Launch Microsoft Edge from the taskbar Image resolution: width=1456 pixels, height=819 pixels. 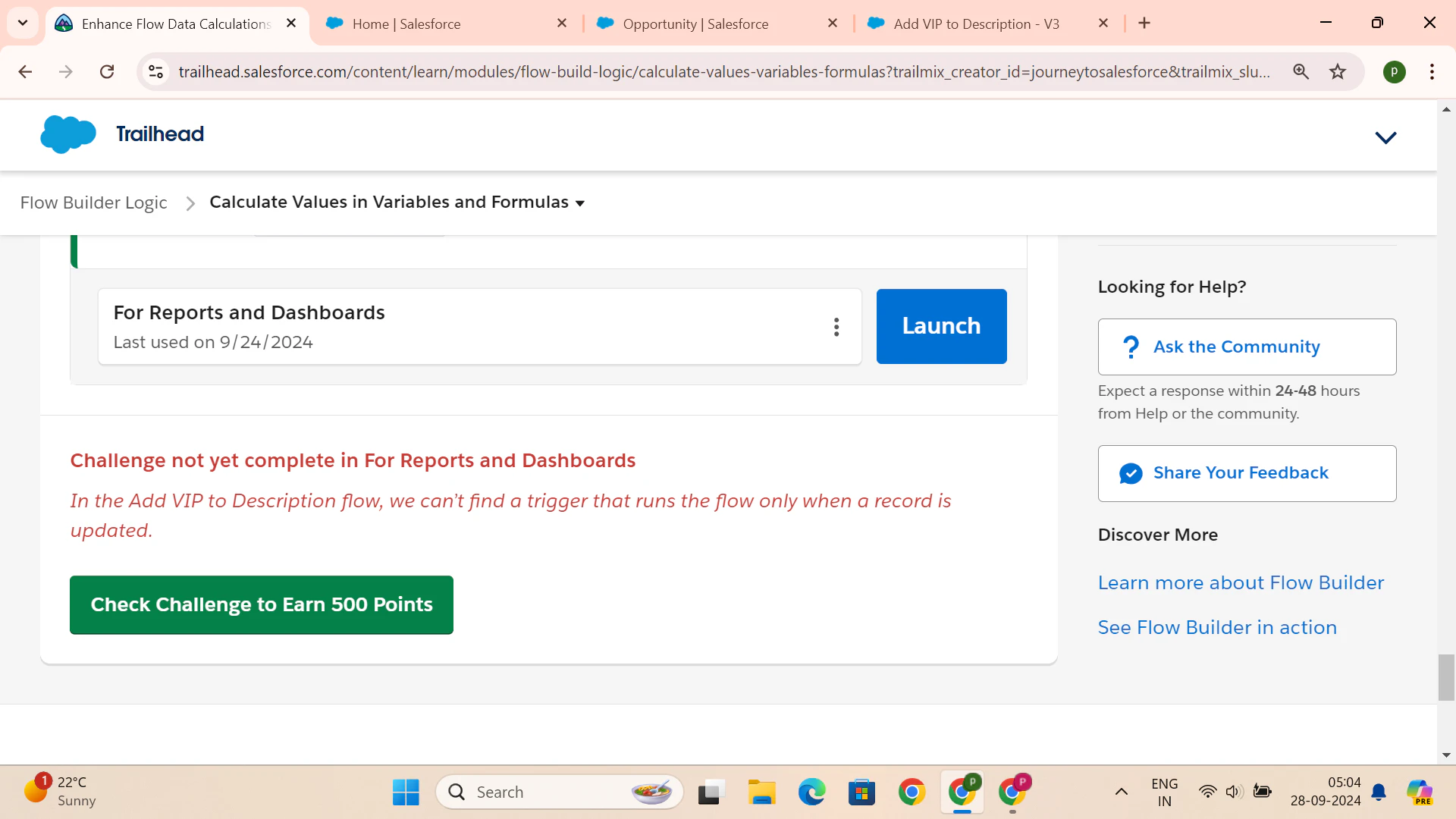[811, 792]
